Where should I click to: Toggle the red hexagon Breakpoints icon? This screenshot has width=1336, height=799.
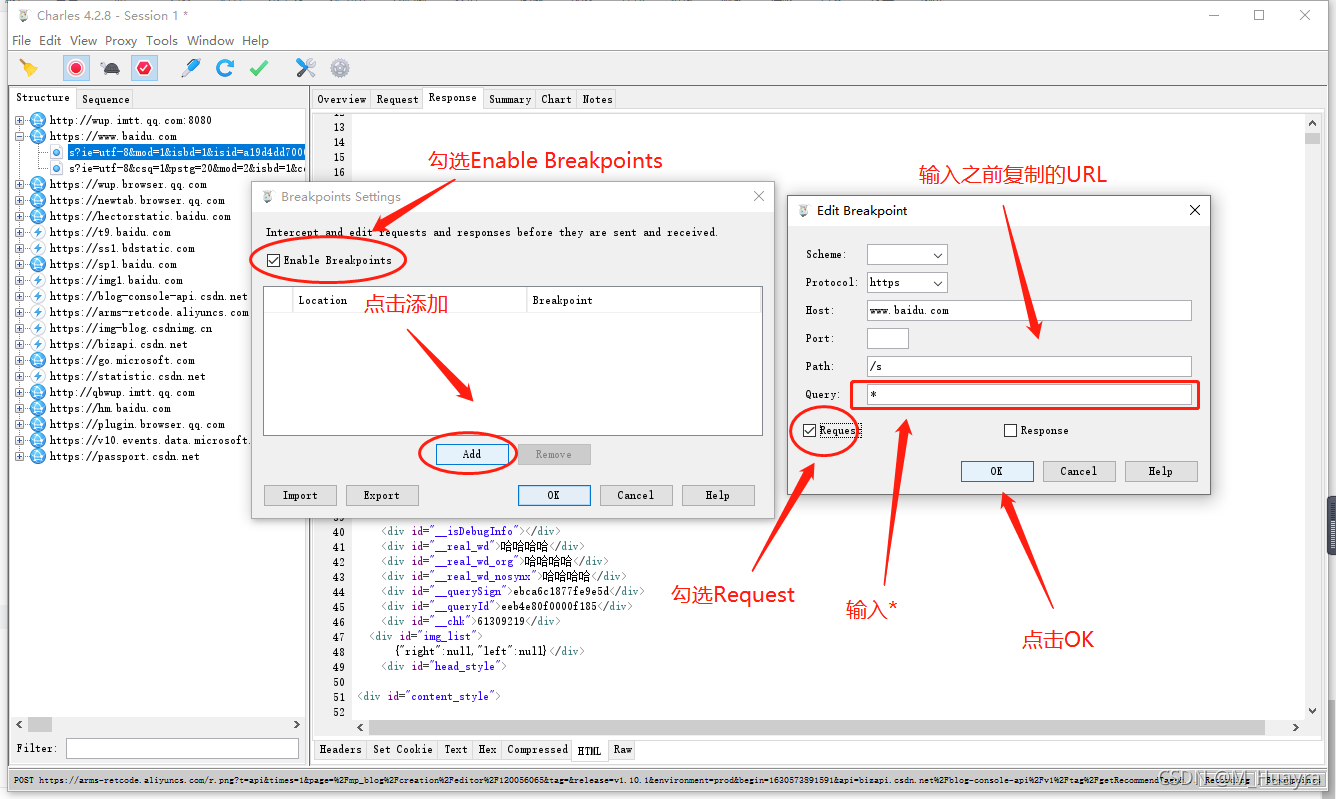144,68
